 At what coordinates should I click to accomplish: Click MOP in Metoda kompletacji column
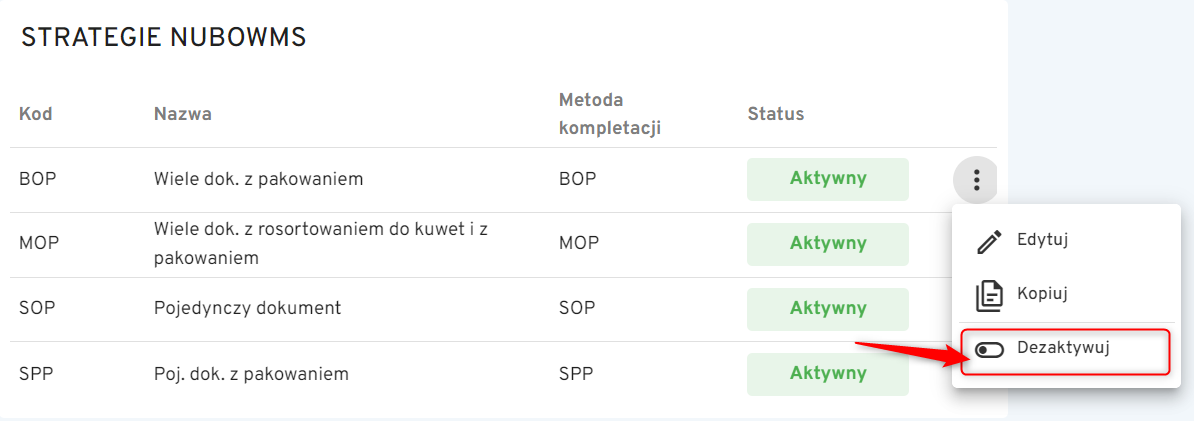coord(579,244)
